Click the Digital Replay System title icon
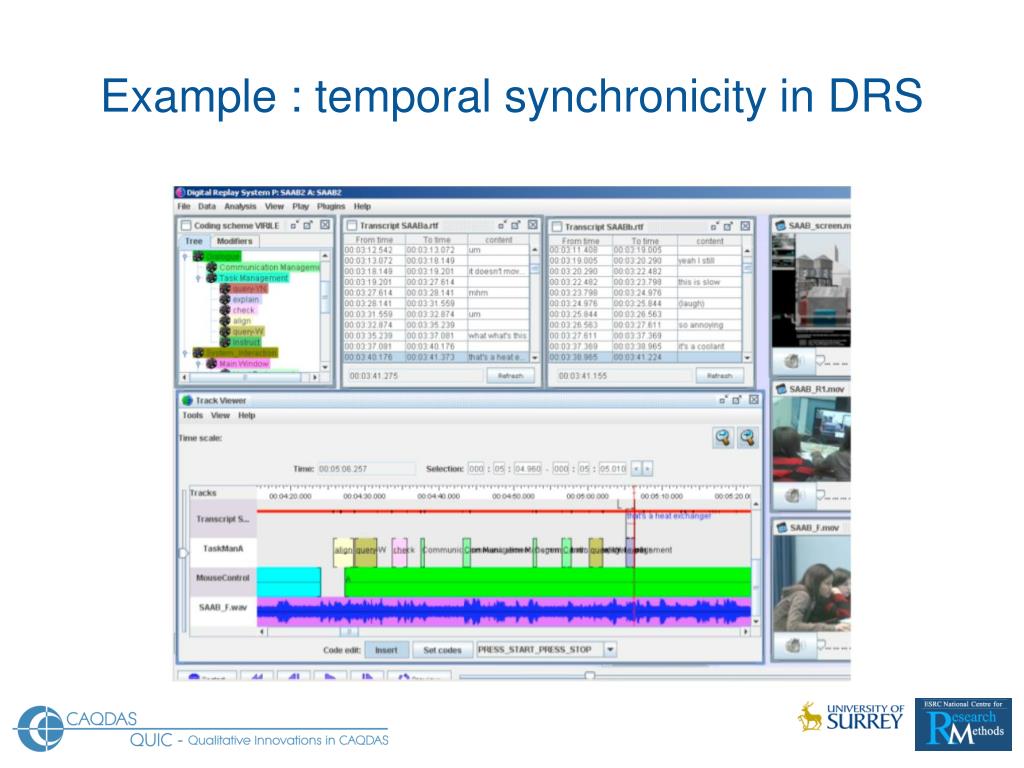Screen dimensions: 1024x768 [x=180, y=193]
